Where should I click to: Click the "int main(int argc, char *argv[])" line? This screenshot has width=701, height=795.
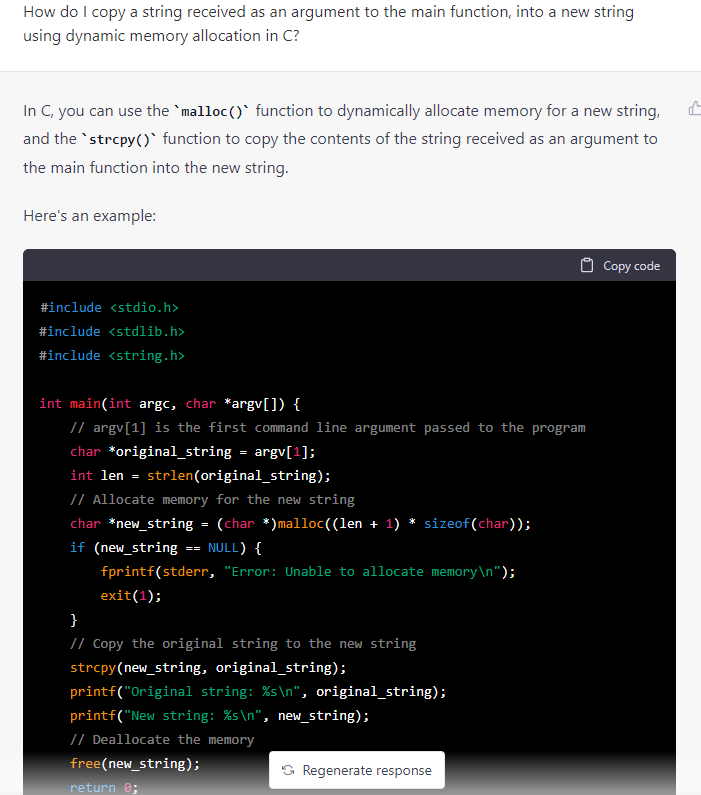(170, 404)
